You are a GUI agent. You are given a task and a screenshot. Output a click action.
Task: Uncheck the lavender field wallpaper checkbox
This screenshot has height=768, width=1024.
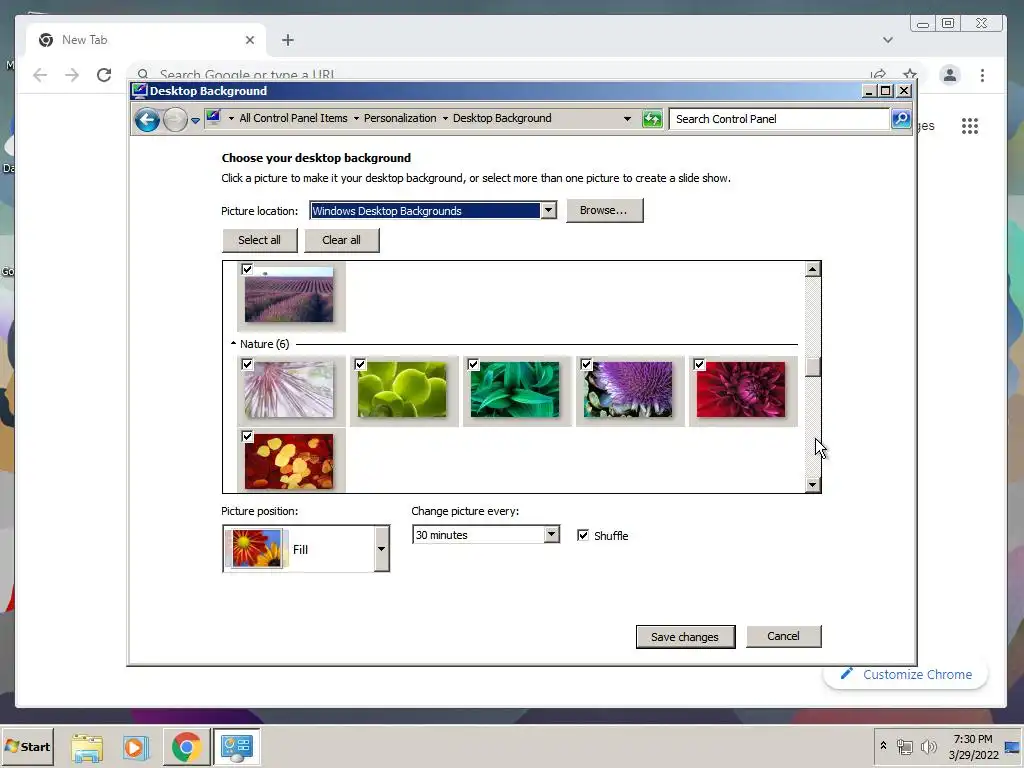(x=247, y=268)
